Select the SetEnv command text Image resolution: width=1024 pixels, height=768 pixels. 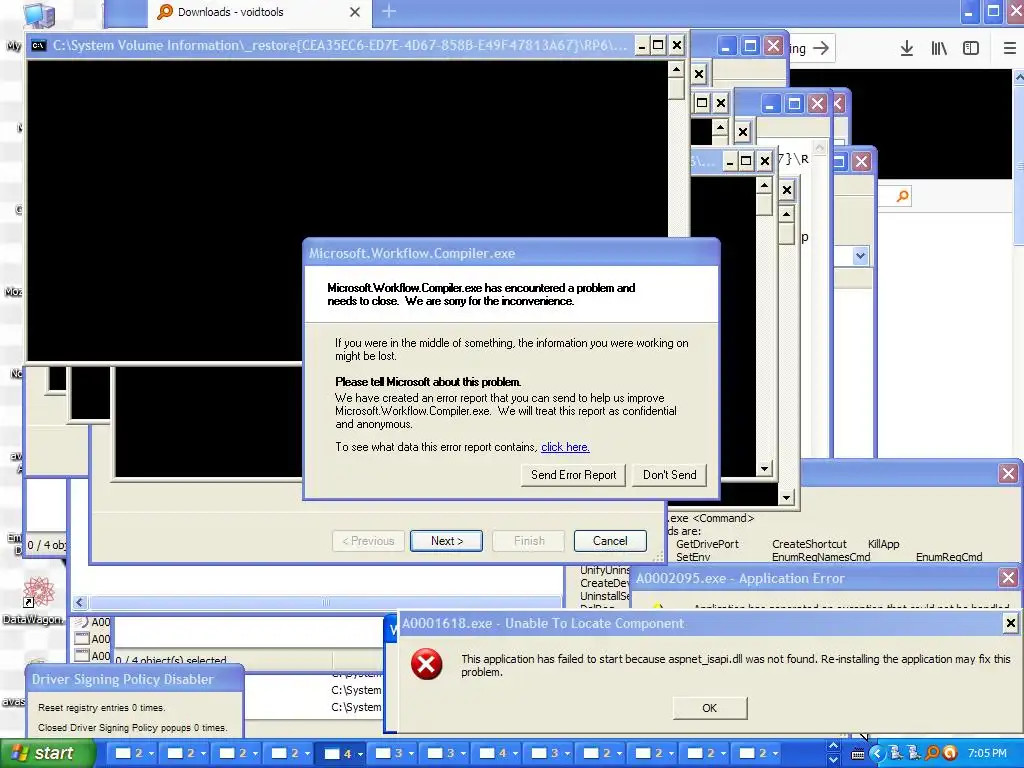(x=693, y=557)
